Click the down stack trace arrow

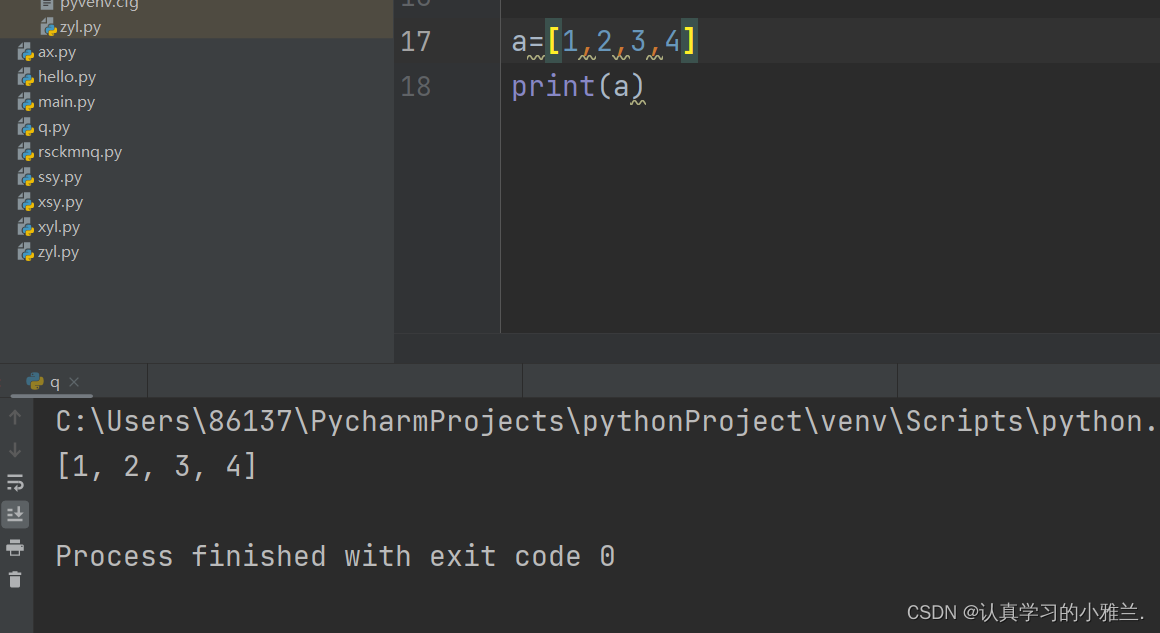click(x=15, y=450)
